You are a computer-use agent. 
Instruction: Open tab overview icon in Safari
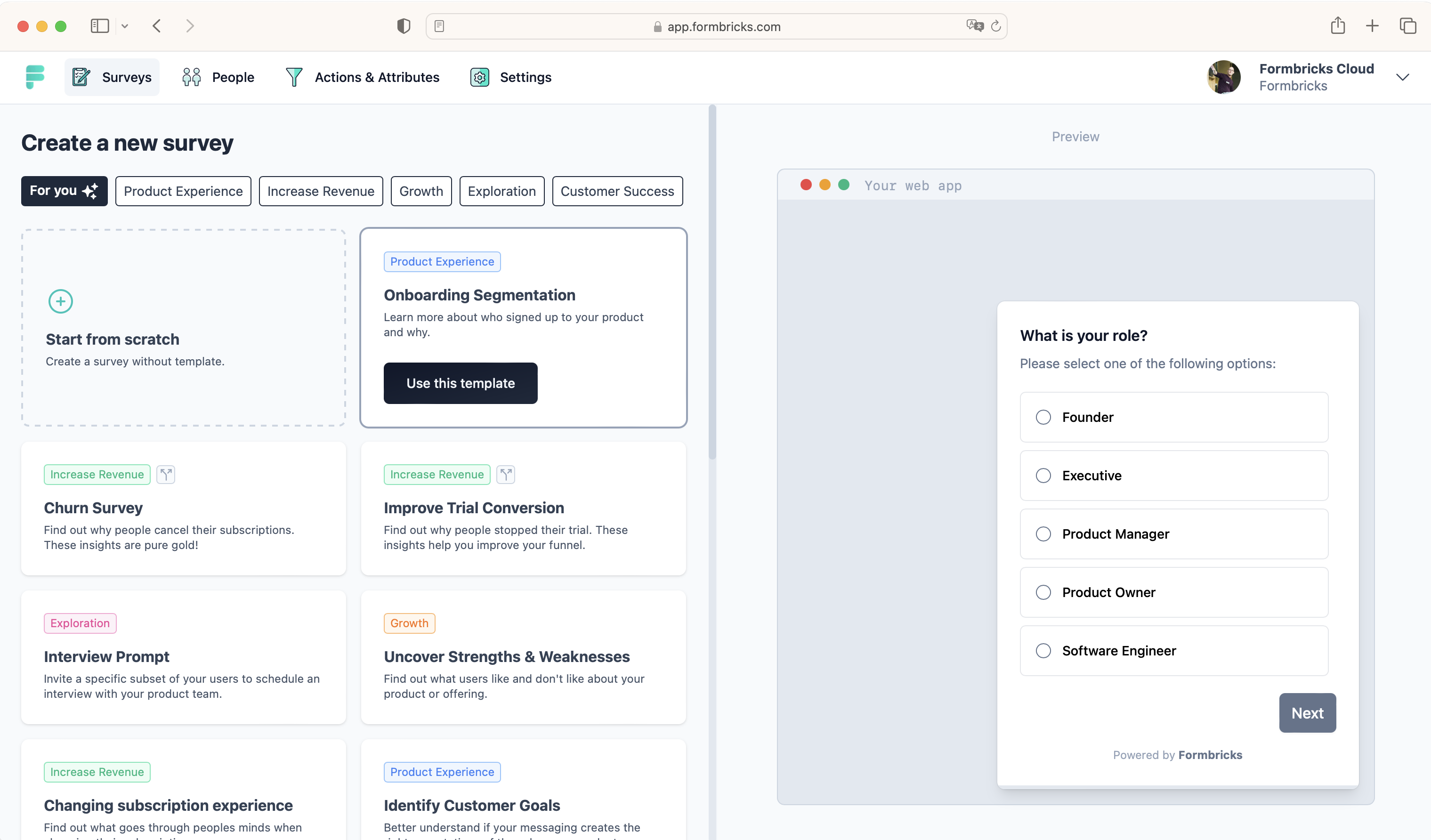(x=1408, y=26)
